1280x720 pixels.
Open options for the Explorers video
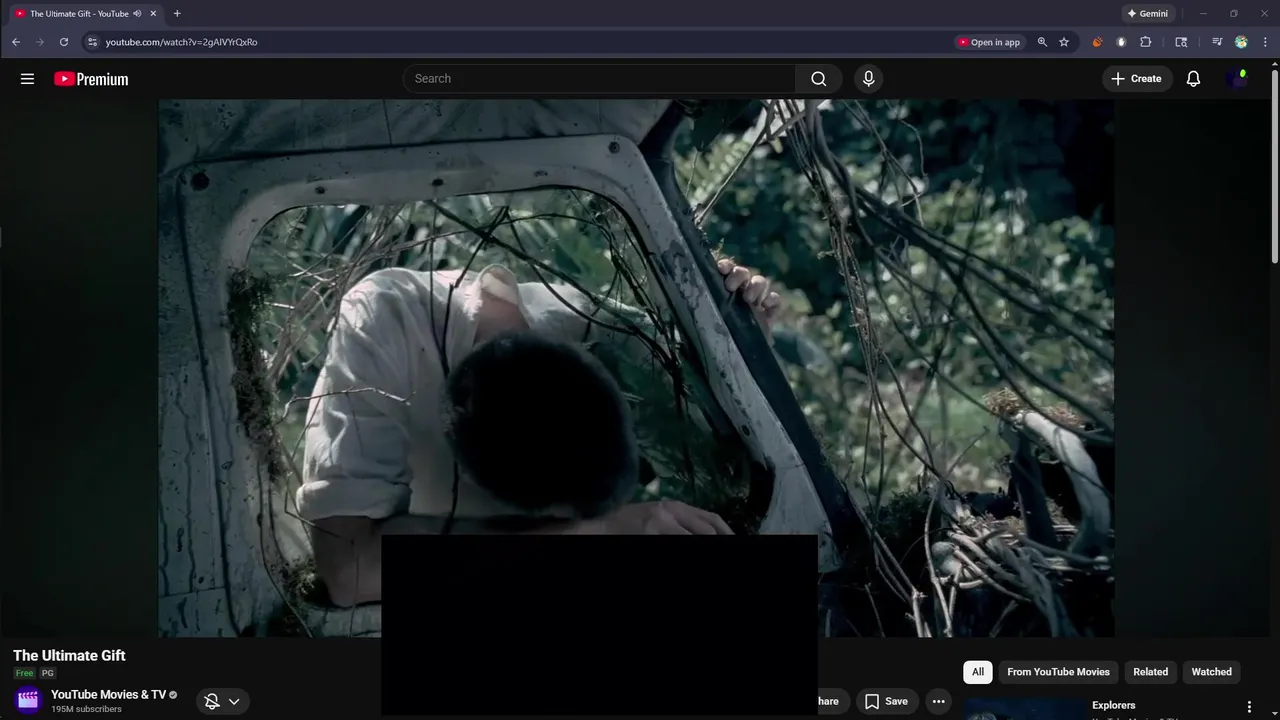1248,707
